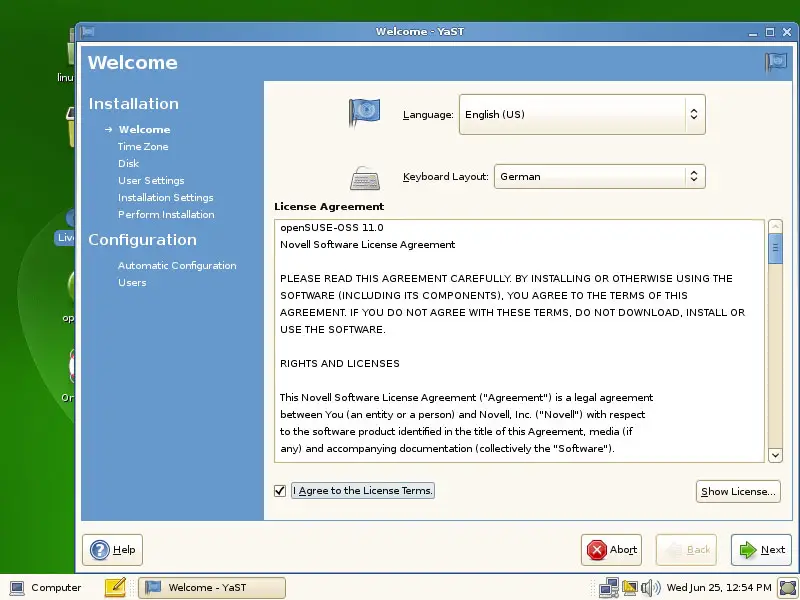Select Automatic Configuration in the sidebar
The width and height of the screenshot is (800, 600).
177,265
